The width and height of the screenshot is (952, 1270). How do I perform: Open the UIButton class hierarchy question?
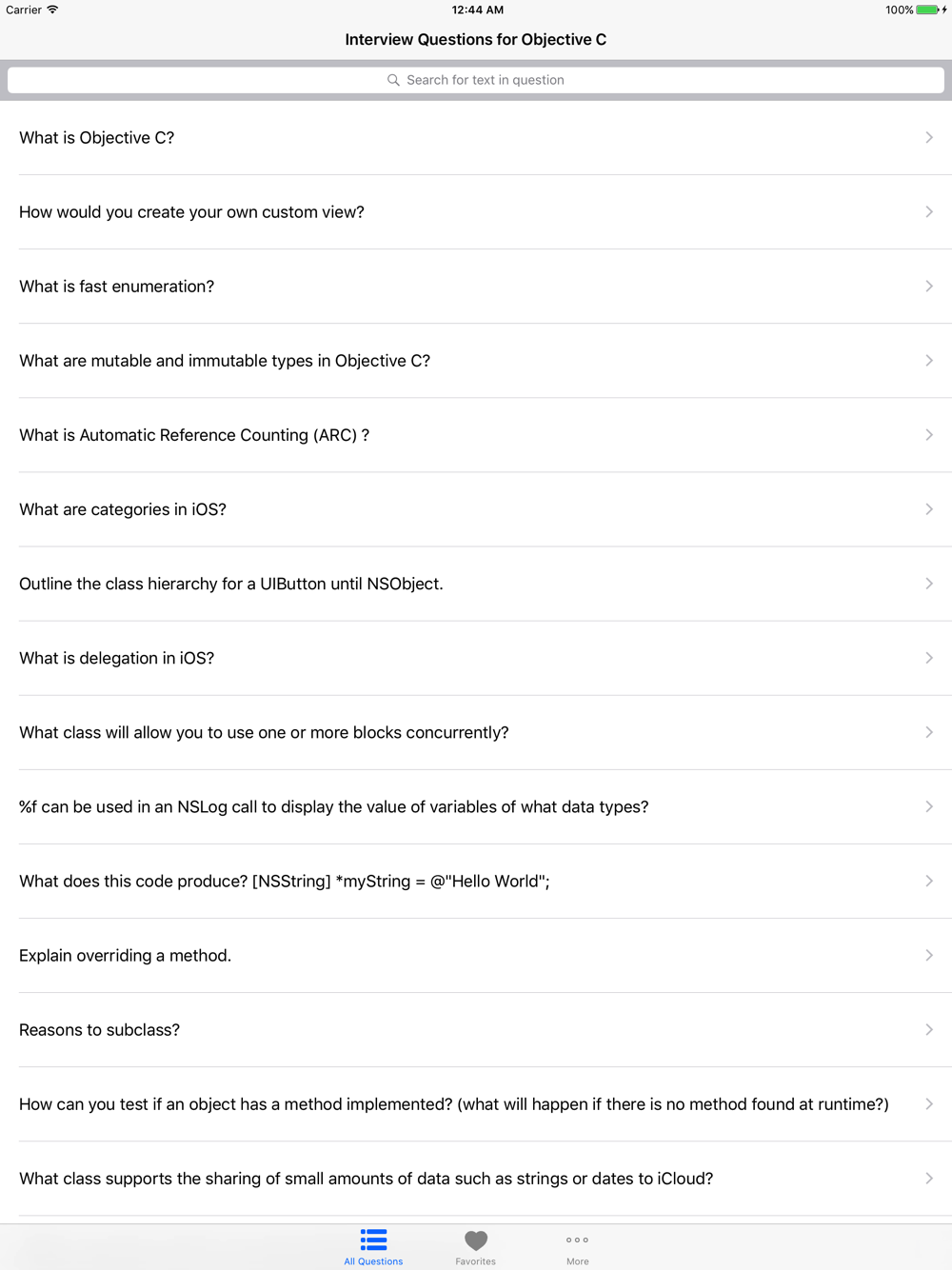[x=476, y=584]
